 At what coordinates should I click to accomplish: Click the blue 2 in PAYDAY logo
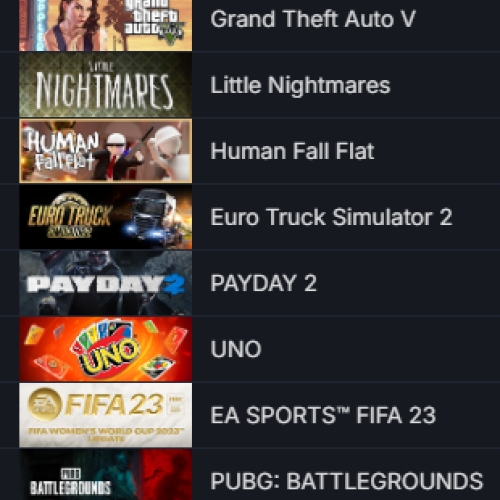click(x=173, y=285)
